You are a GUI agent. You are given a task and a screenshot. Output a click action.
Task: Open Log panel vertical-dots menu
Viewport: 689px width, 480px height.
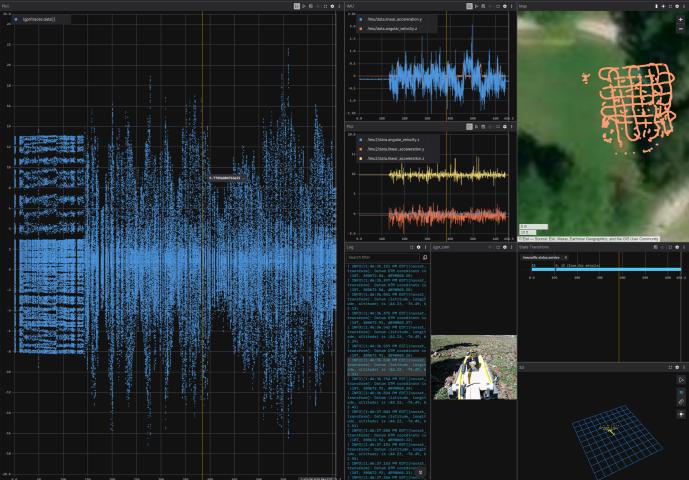point(425,247)
